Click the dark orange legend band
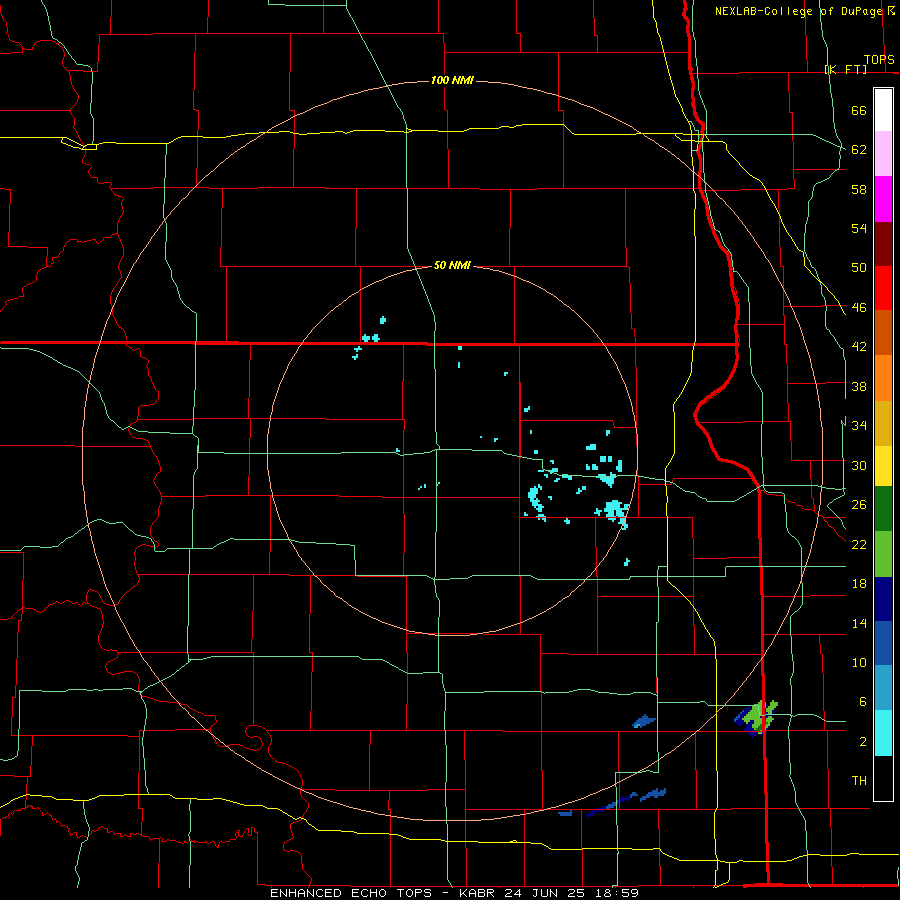Image resolution: width=900 pixels, height=900 pixels. 883,333
